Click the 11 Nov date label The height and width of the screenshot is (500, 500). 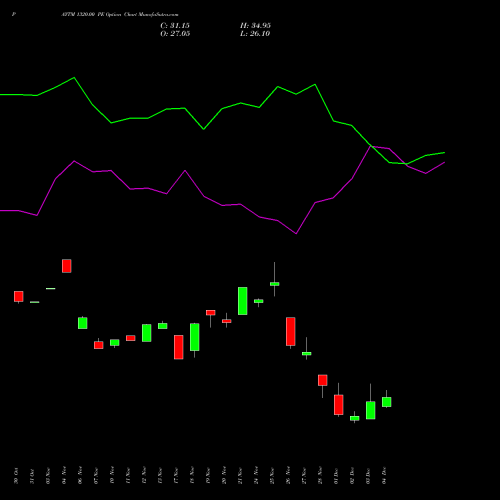point(128,476)
